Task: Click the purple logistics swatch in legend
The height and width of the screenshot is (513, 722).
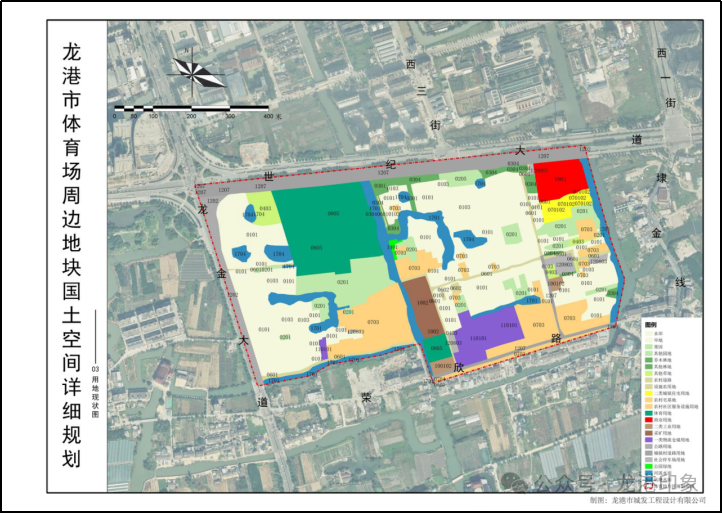Action: coord(649,440)
